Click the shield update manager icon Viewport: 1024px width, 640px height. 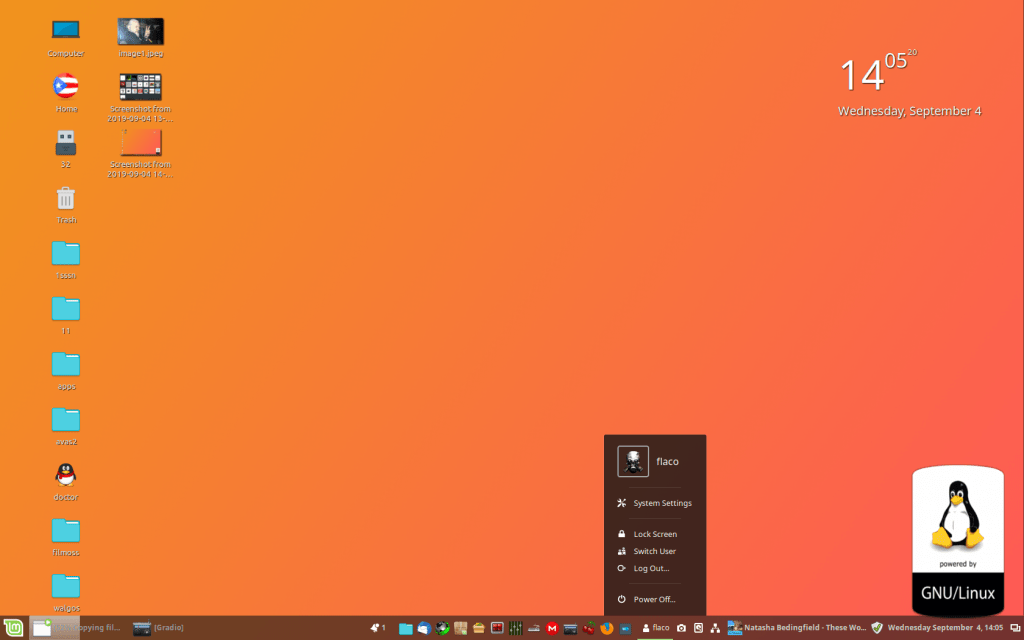click(x=877, y=628)
